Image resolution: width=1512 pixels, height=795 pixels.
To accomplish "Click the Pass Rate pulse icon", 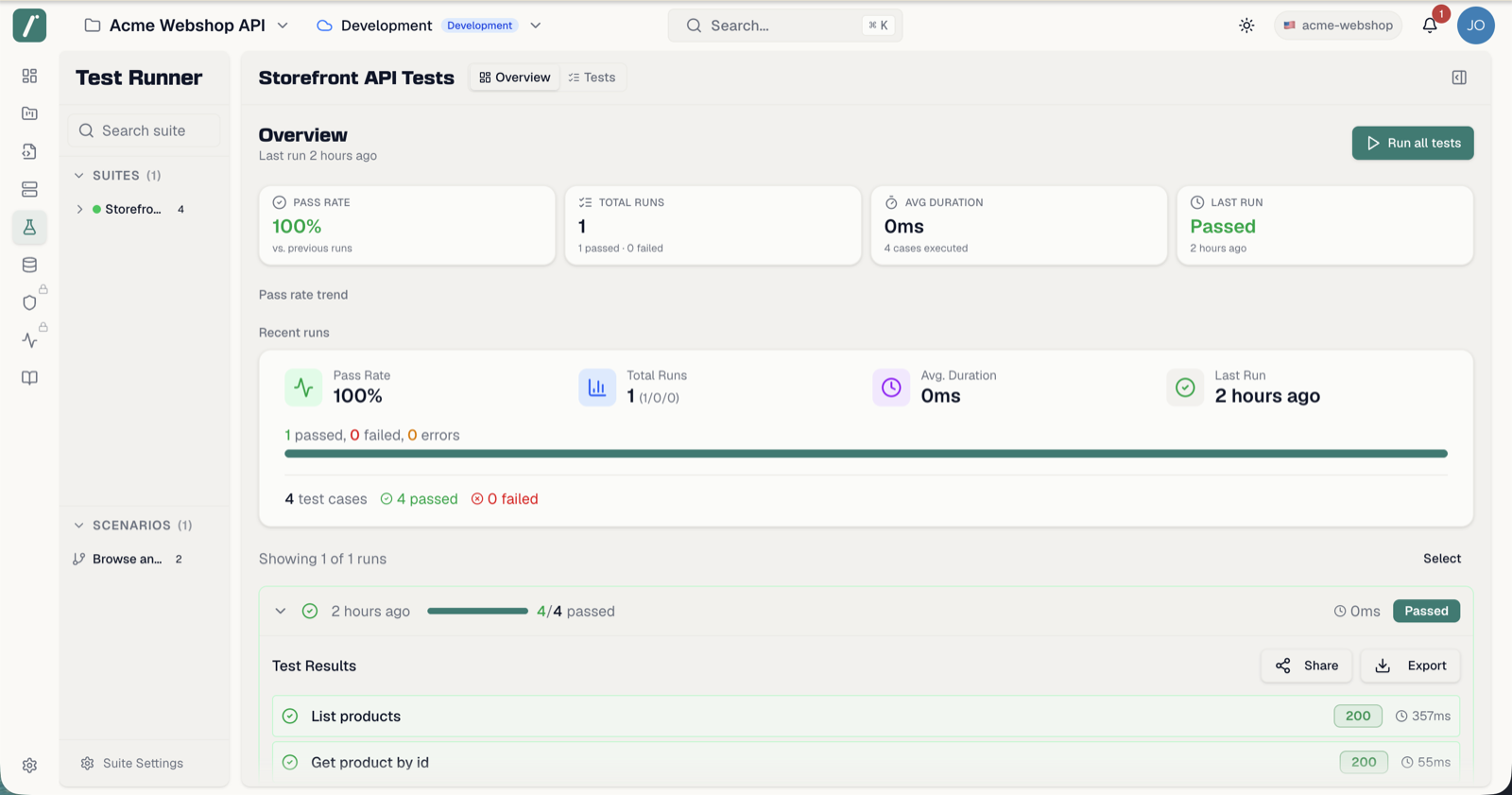I will [303, 387].
